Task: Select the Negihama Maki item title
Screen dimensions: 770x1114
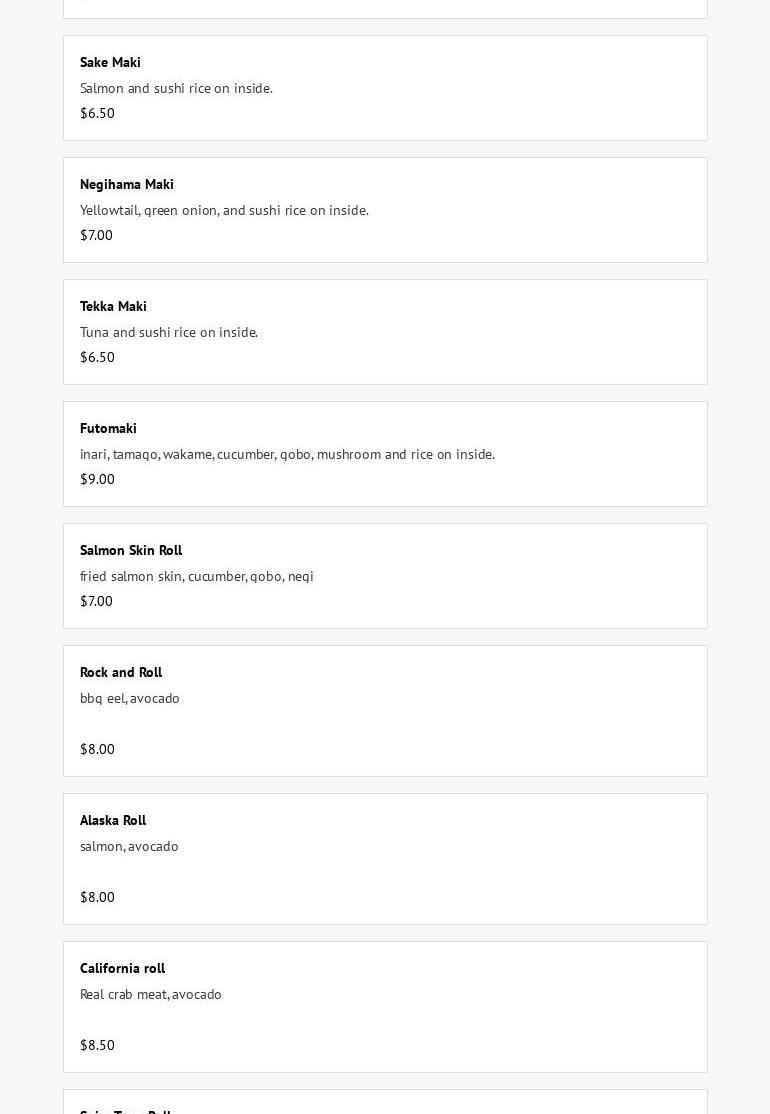Action: (x=127, y=184)
